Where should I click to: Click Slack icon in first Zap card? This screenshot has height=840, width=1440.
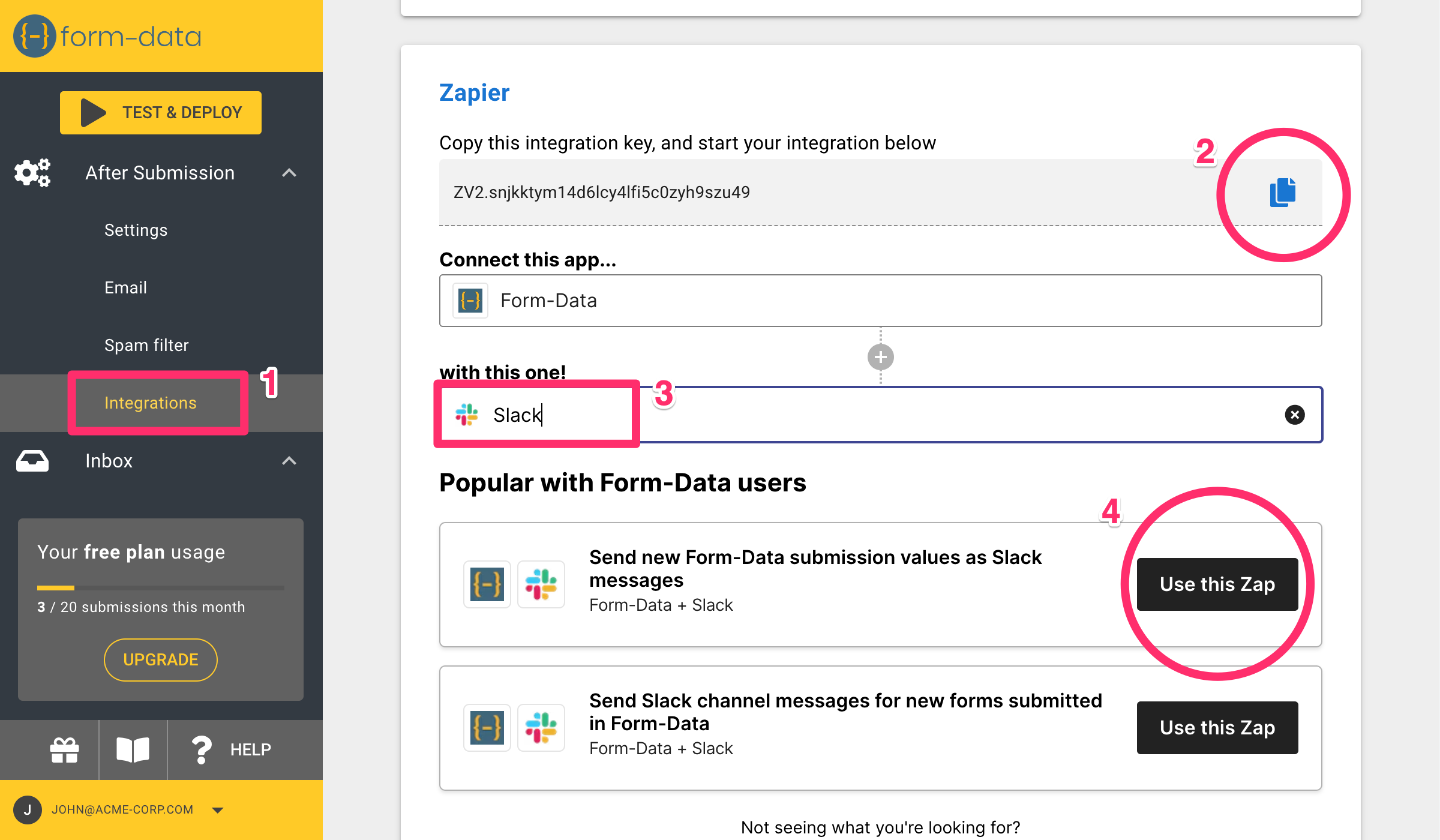pos(541,584)
